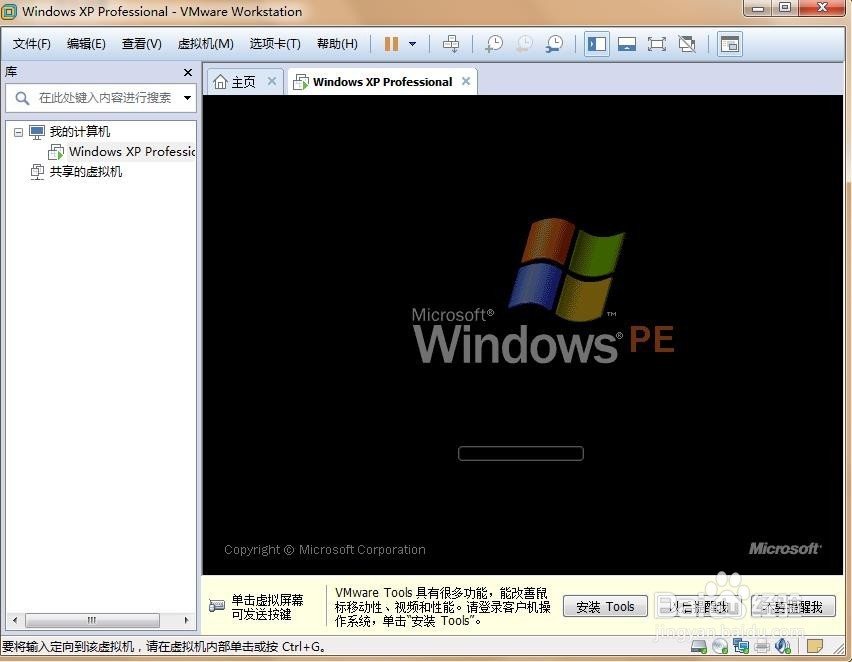The width and height of the screenshot is (852, 662).
Task: Open the power options dropdown arrow
Action: pyautogui.click(x=412, y=44)
